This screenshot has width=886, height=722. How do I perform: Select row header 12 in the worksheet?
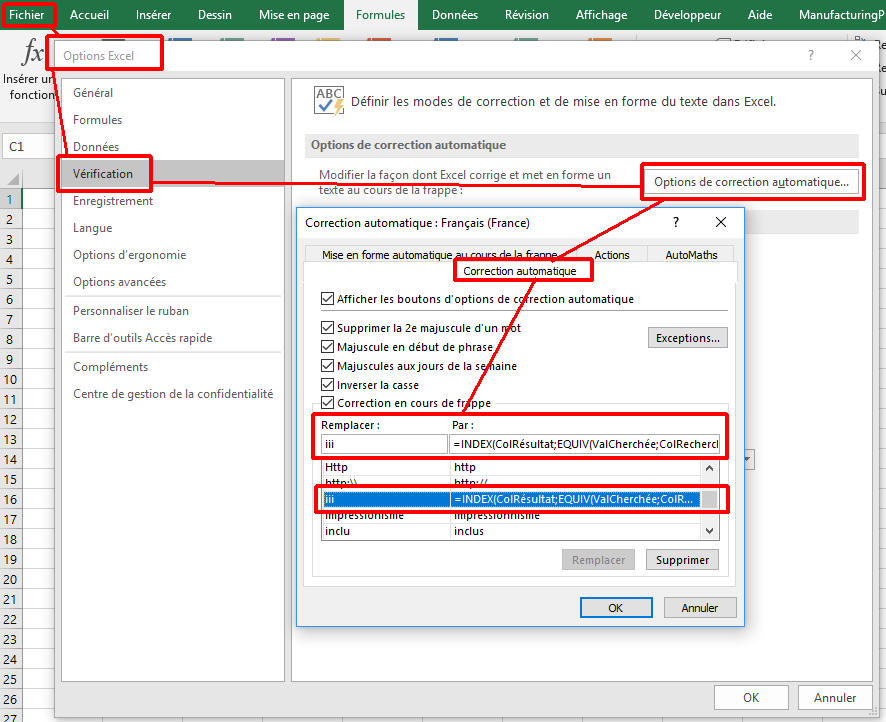(x=10, y=420)
